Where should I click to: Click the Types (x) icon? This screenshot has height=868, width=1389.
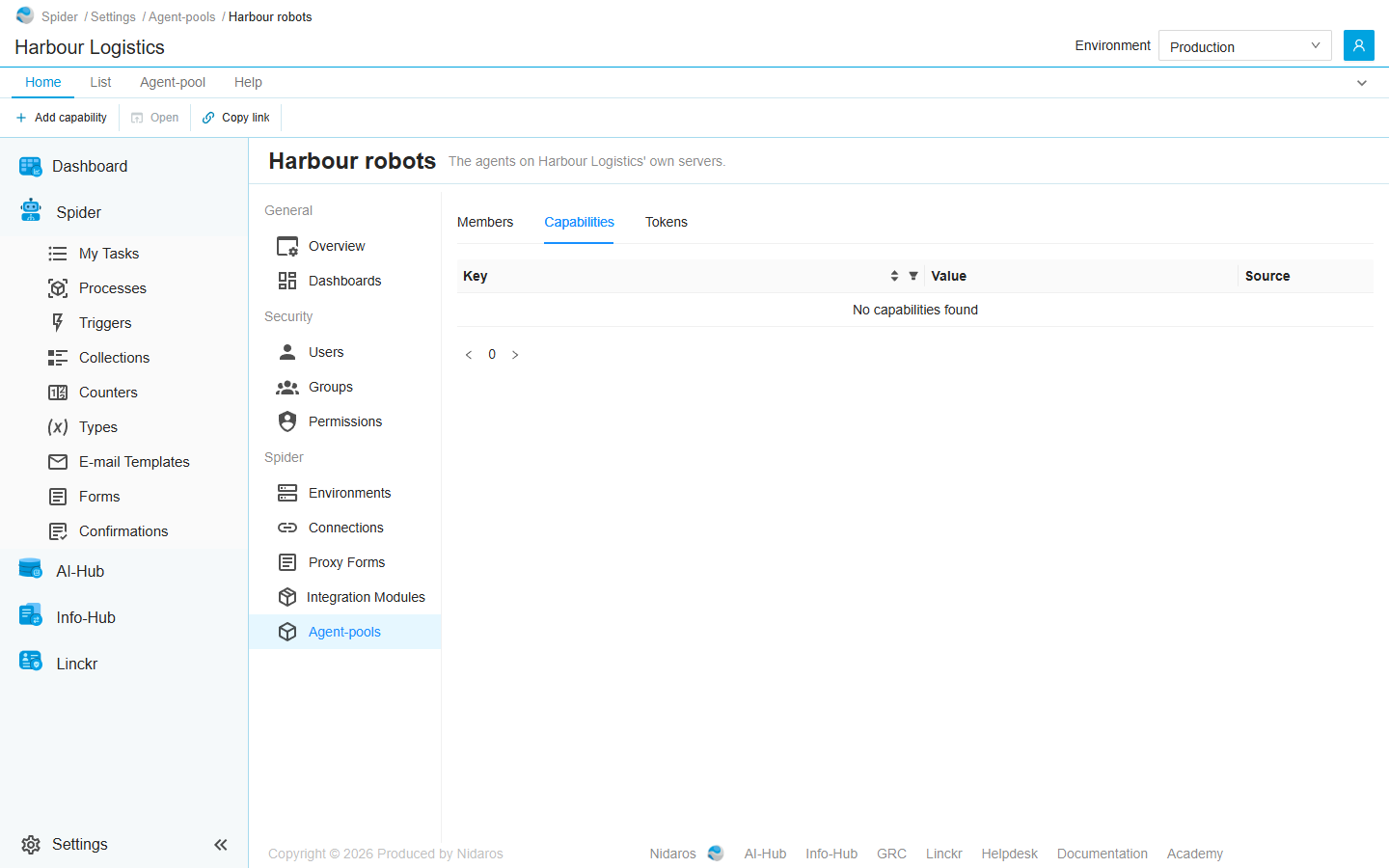tap(58, 427)
